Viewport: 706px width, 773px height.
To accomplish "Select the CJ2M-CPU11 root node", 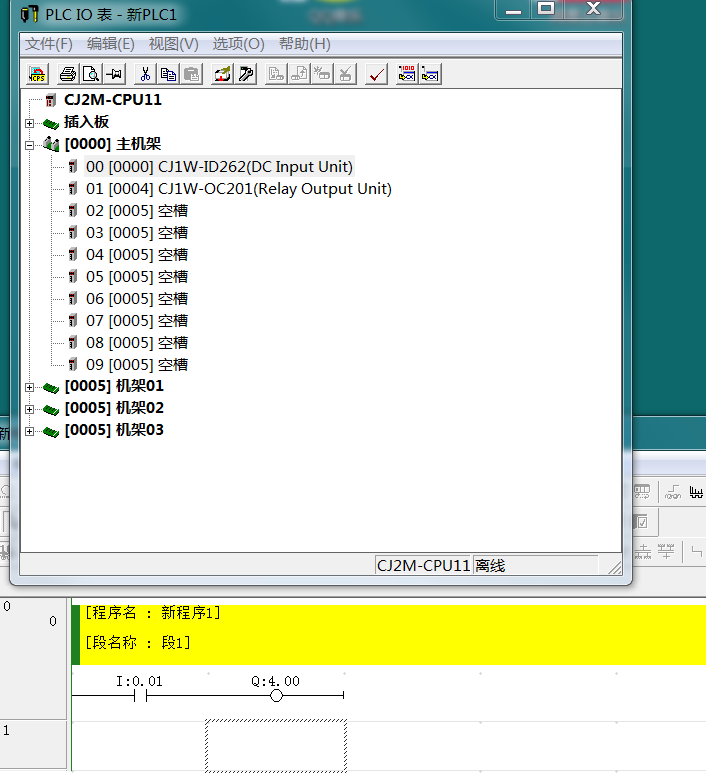I will point(112,100).
